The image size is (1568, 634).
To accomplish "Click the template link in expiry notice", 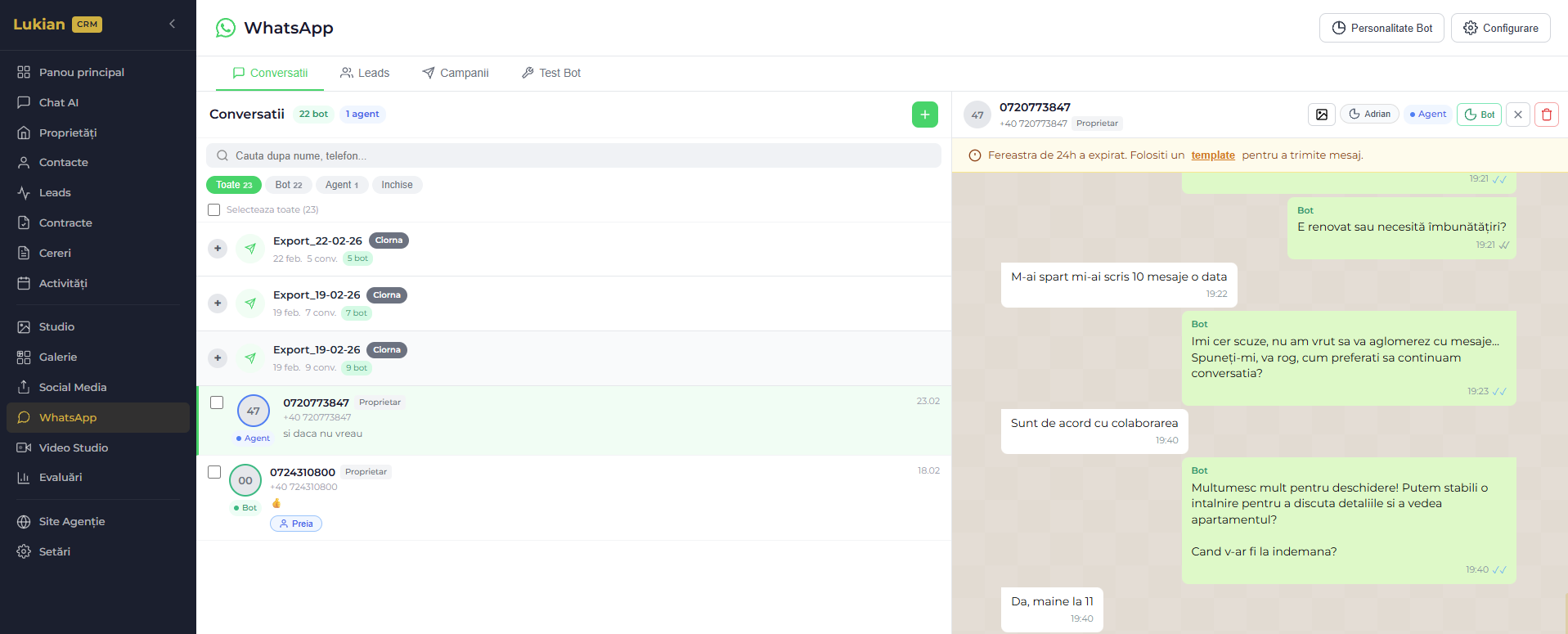I will (1213, 155).
